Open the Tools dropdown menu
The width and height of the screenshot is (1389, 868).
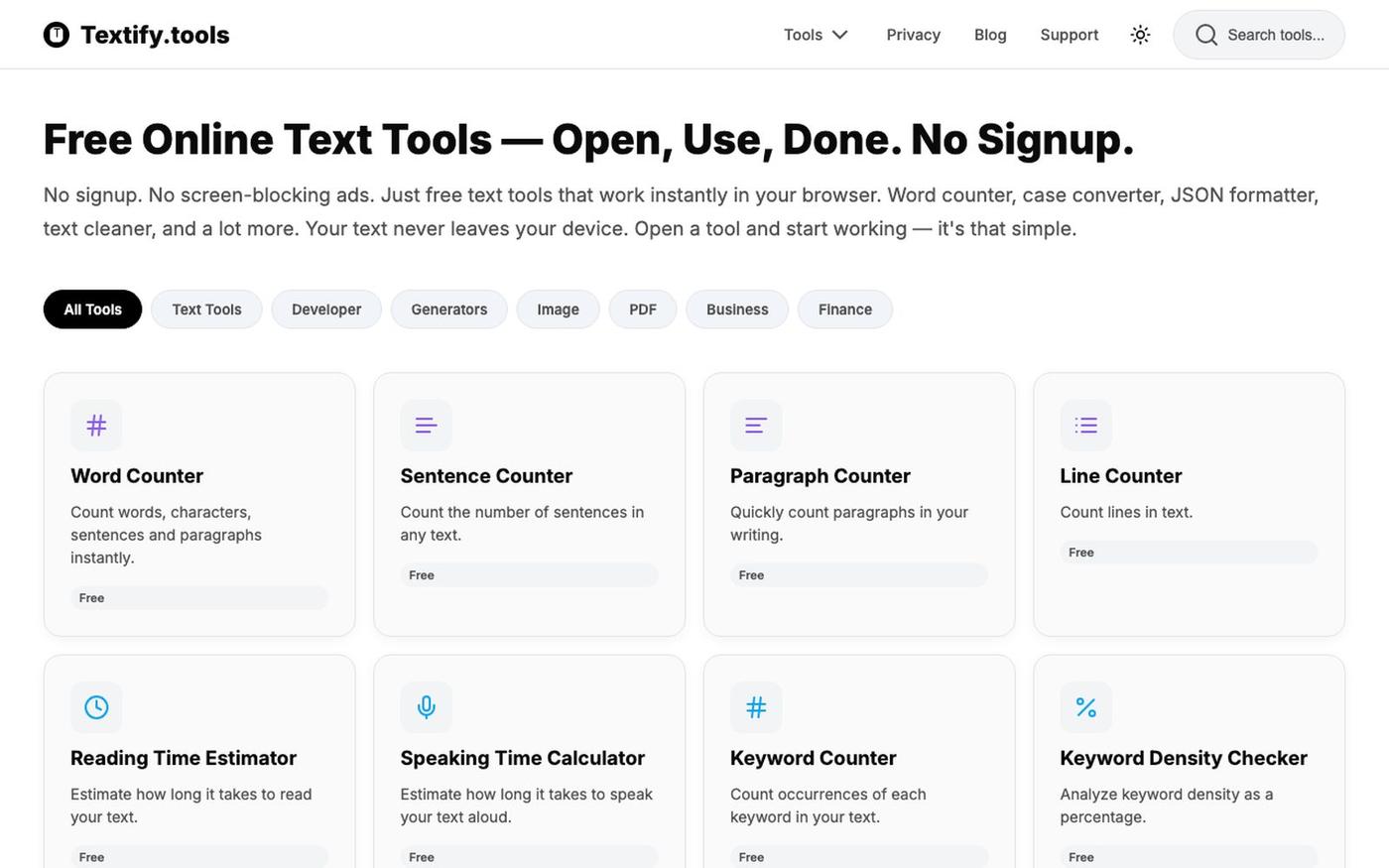(x=816, y=35)
